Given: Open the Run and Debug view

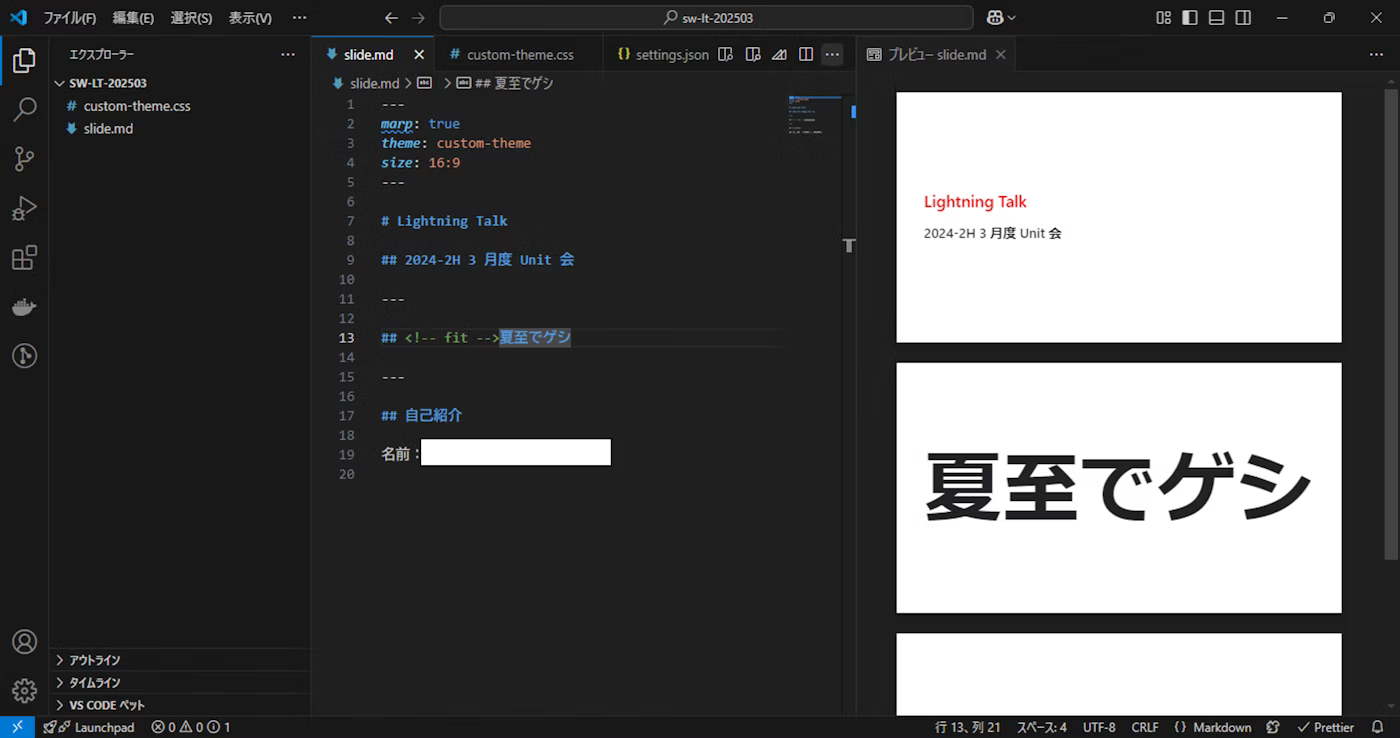Looking at the screenshot, I should tap(24, 208).
